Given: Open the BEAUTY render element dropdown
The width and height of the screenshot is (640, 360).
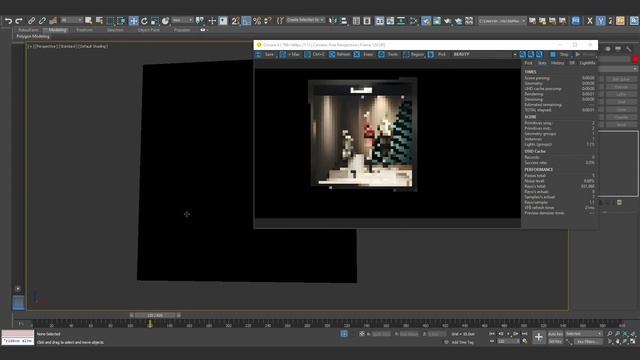Looking at the screenshot, I should [484, 54].
